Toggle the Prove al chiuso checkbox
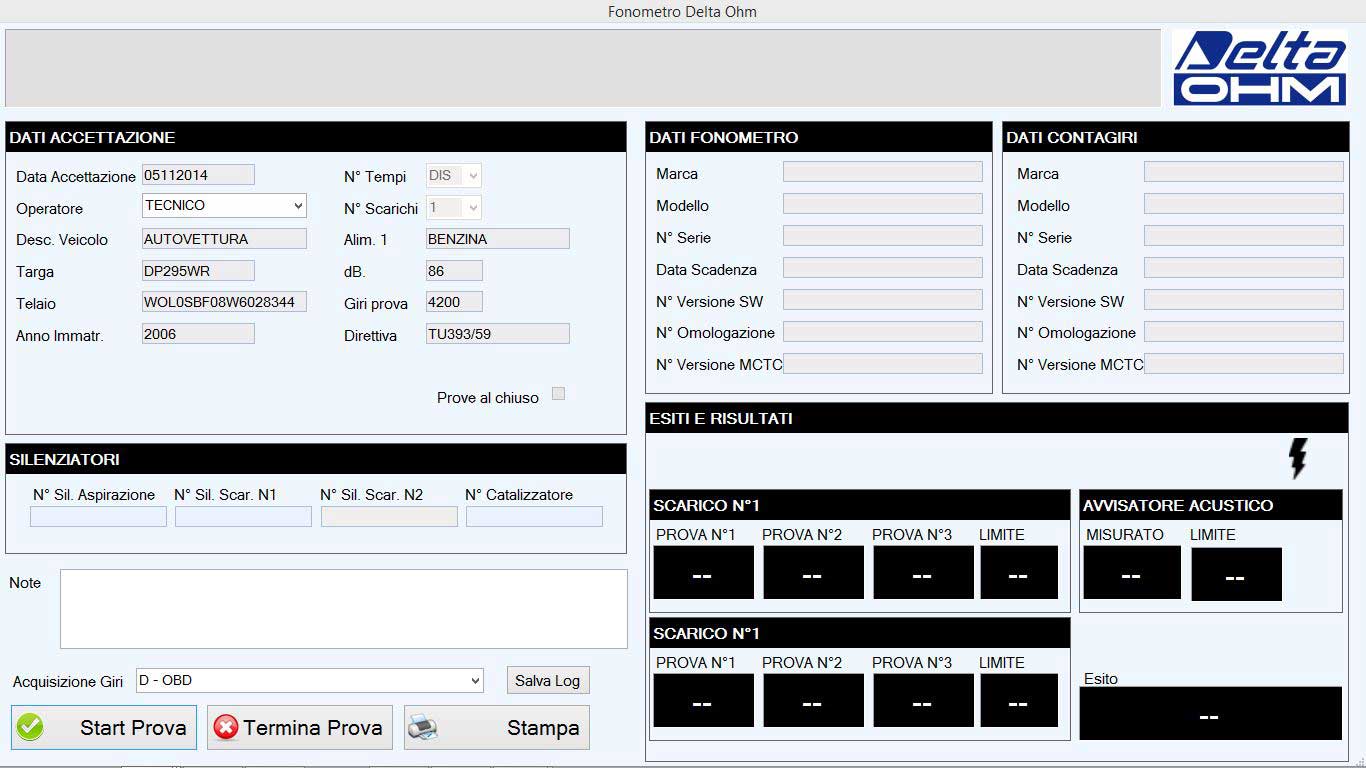 [x=558, y=394]
